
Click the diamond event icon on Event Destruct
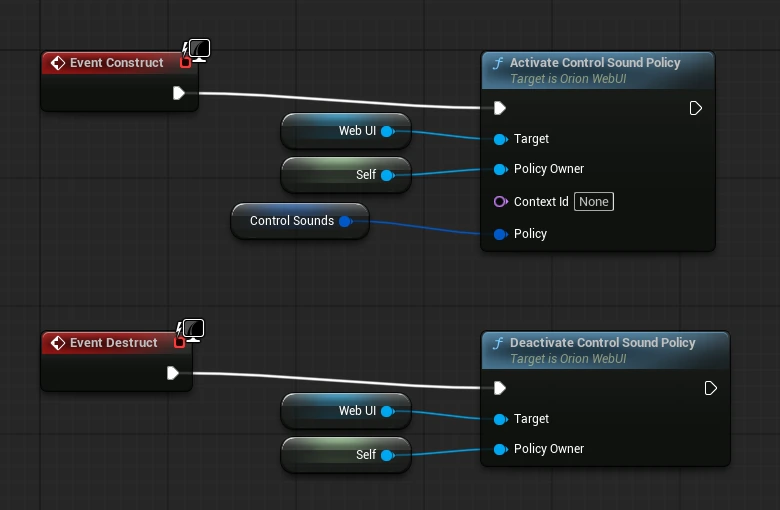[58, 343]
